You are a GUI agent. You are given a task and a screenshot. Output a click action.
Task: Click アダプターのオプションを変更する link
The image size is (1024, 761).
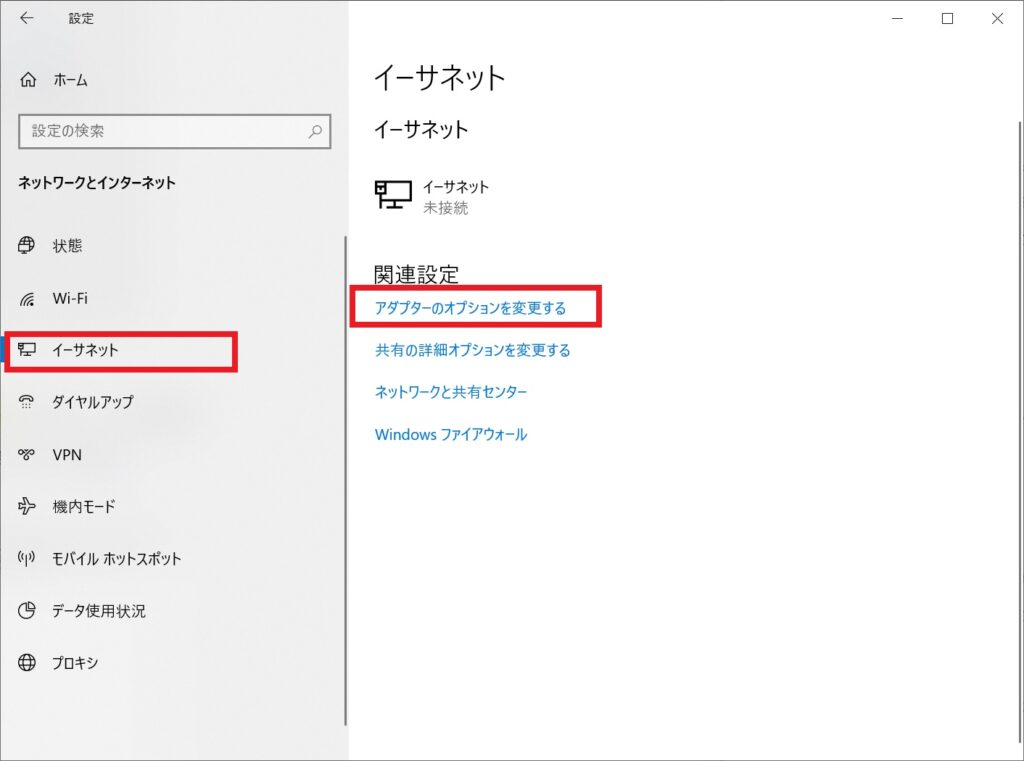click(x=470, y=308)
